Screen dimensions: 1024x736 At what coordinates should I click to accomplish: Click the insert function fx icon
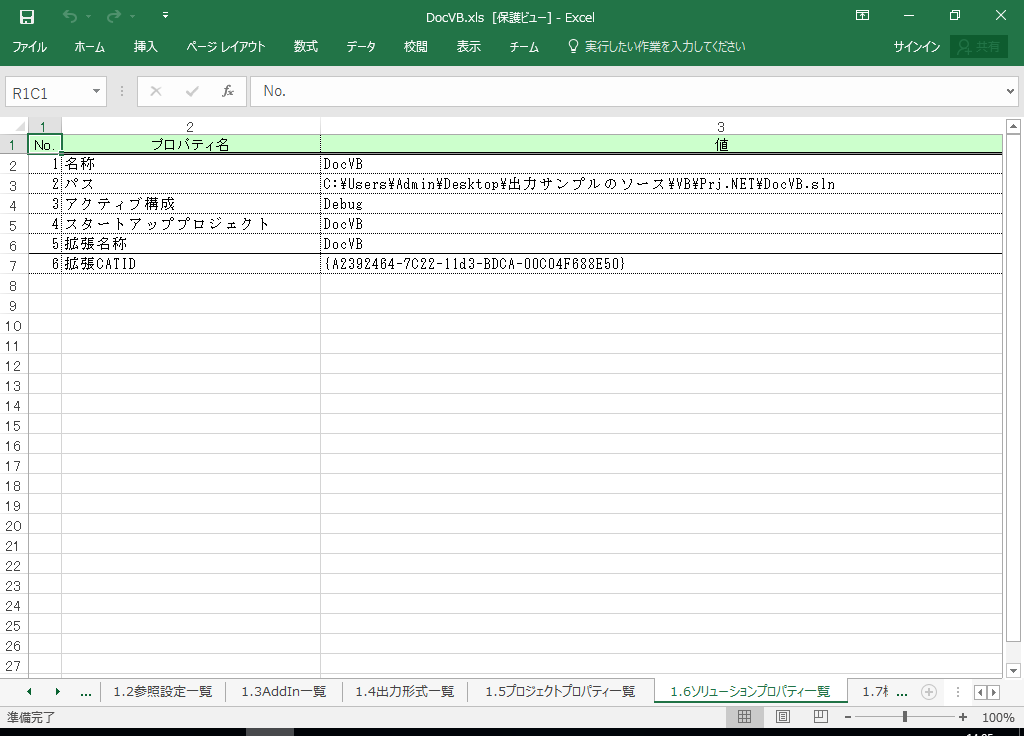click(x=227, y=91)
